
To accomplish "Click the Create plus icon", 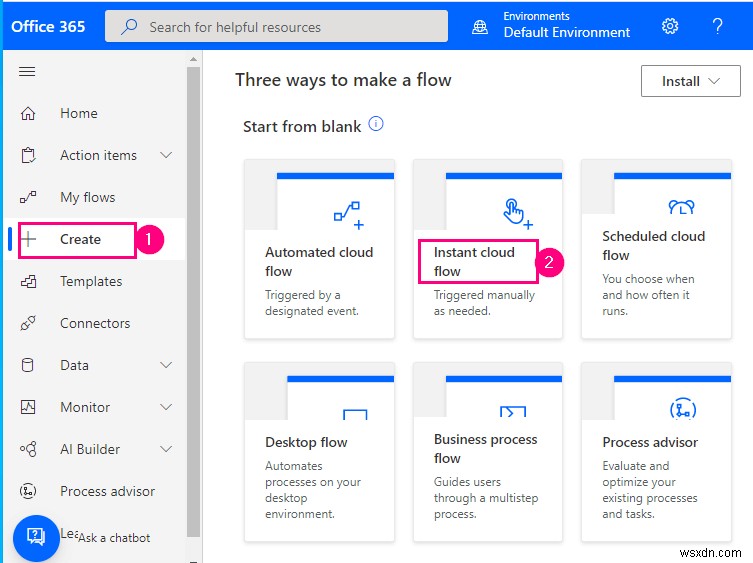I will [x=29, y=239].
